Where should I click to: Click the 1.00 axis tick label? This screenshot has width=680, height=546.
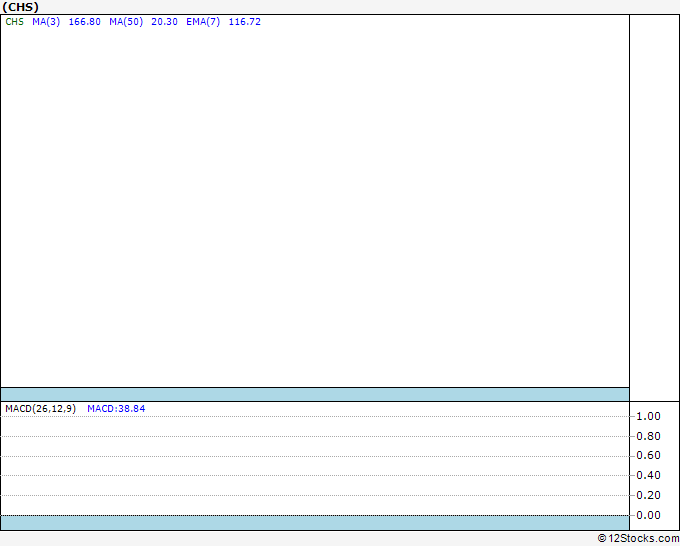pyautogui.click(x=648, y=416)
